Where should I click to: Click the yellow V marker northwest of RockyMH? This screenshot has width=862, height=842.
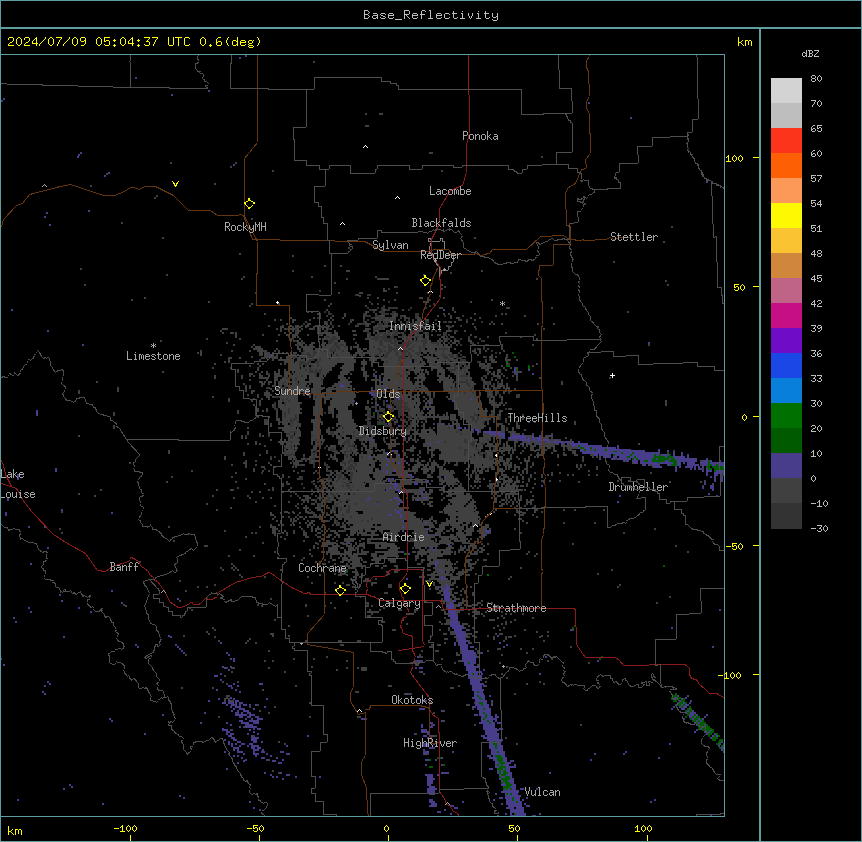pyautogui.click(x=175, y=184)
